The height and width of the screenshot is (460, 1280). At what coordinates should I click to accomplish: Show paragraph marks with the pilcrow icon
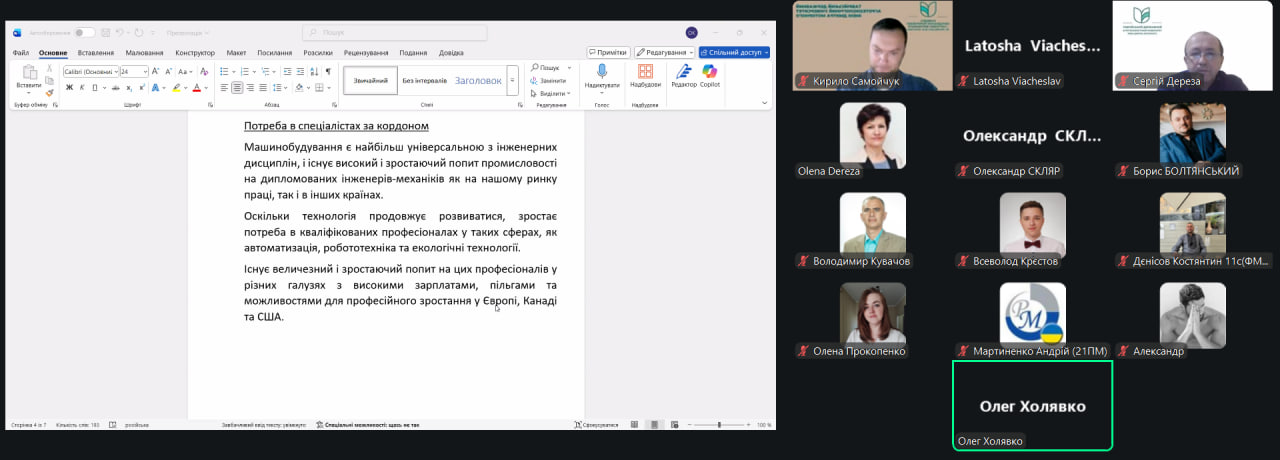328,71
